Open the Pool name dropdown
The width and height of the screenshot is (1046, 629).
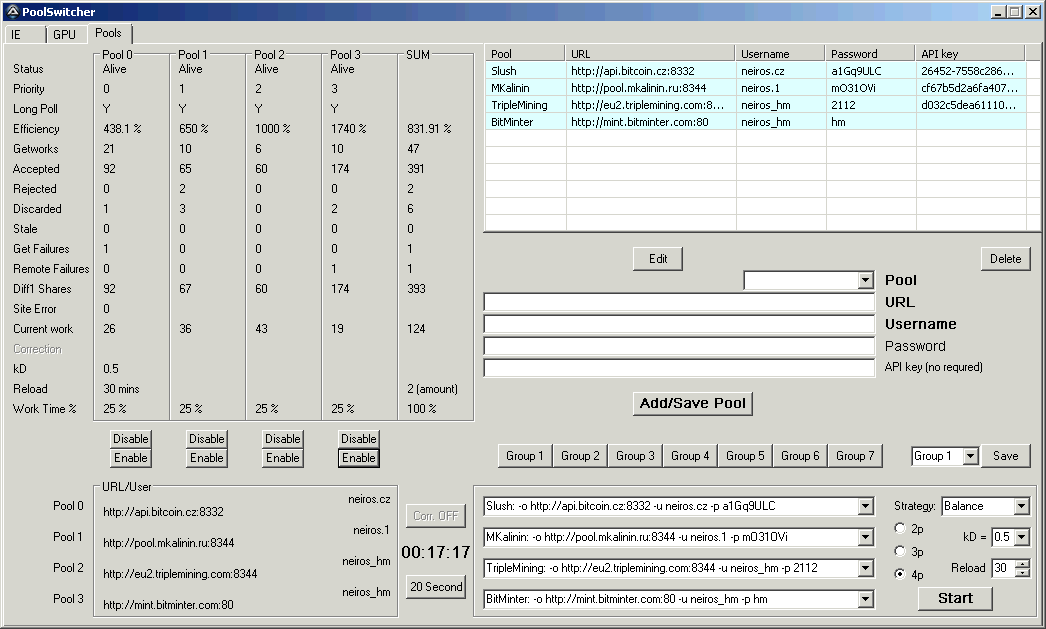[865, 281]
